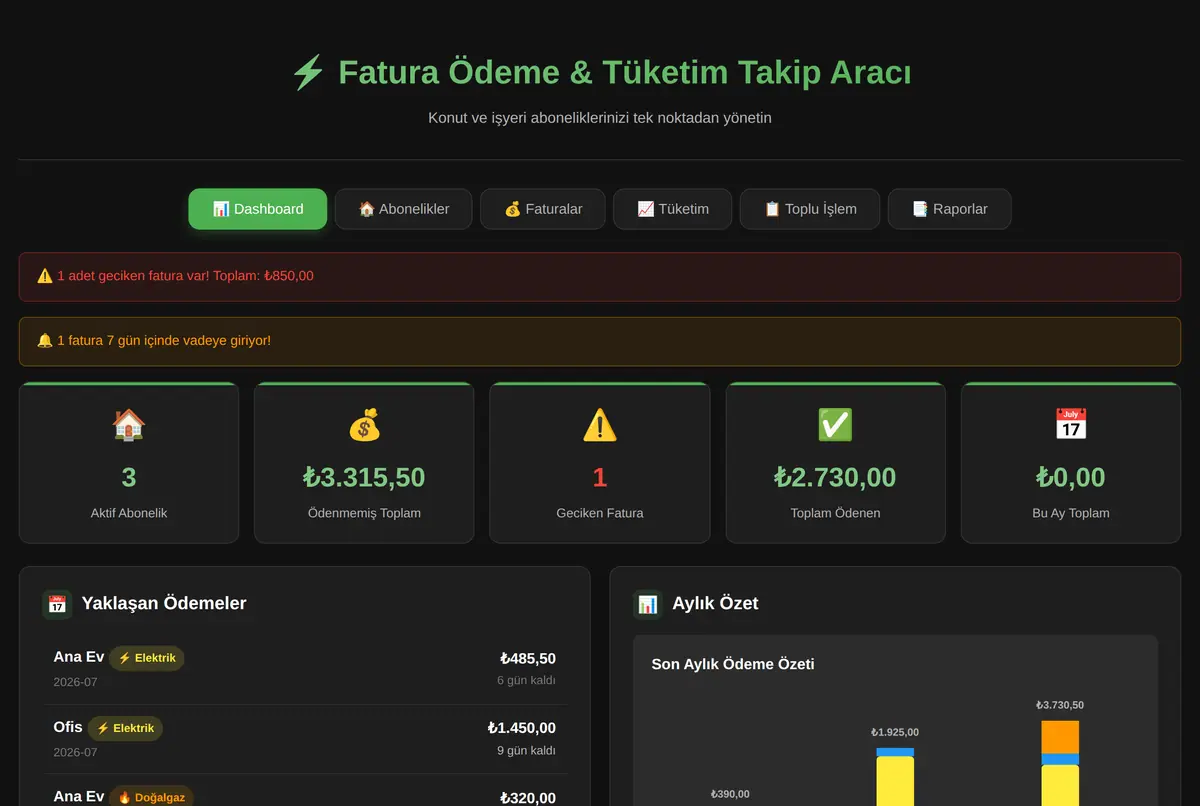
Task: Select the Doğalgaz badge next to Ana Ev
Action: pyautogui.click(x=151, y=797)
